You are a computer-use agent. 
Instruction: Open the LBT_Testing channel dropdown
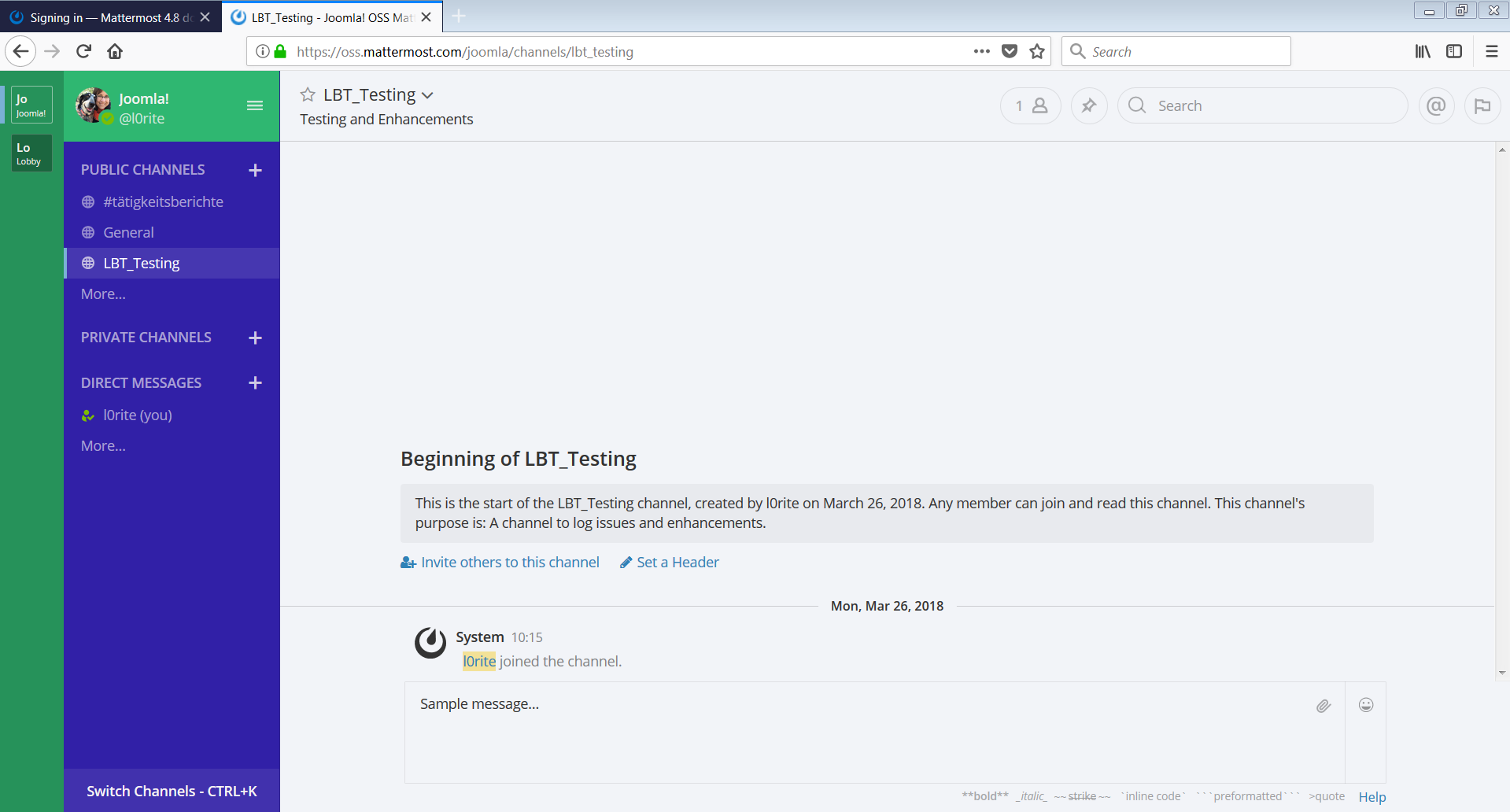[x=428, y=94]
